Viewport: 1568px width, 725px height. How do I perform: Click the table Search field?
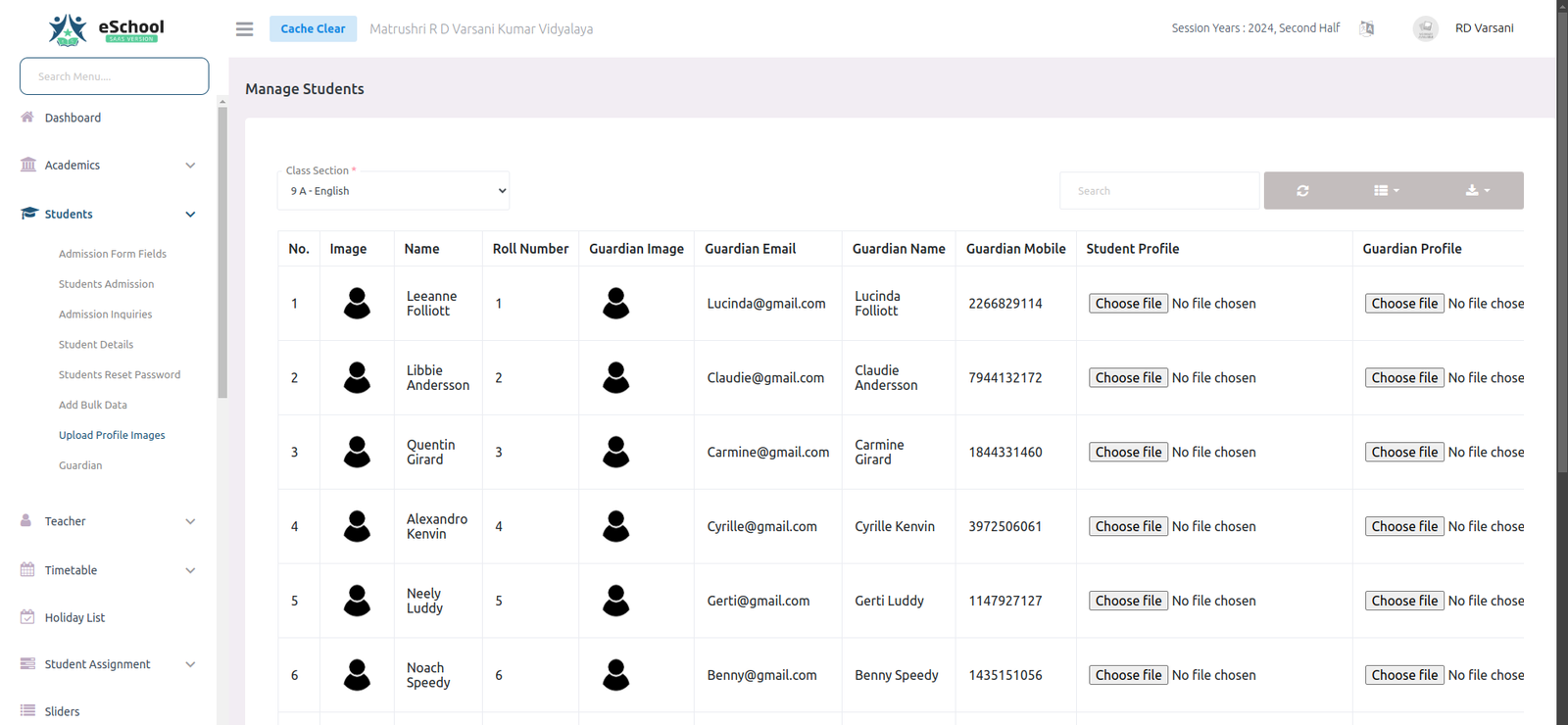coord(1158,191)
